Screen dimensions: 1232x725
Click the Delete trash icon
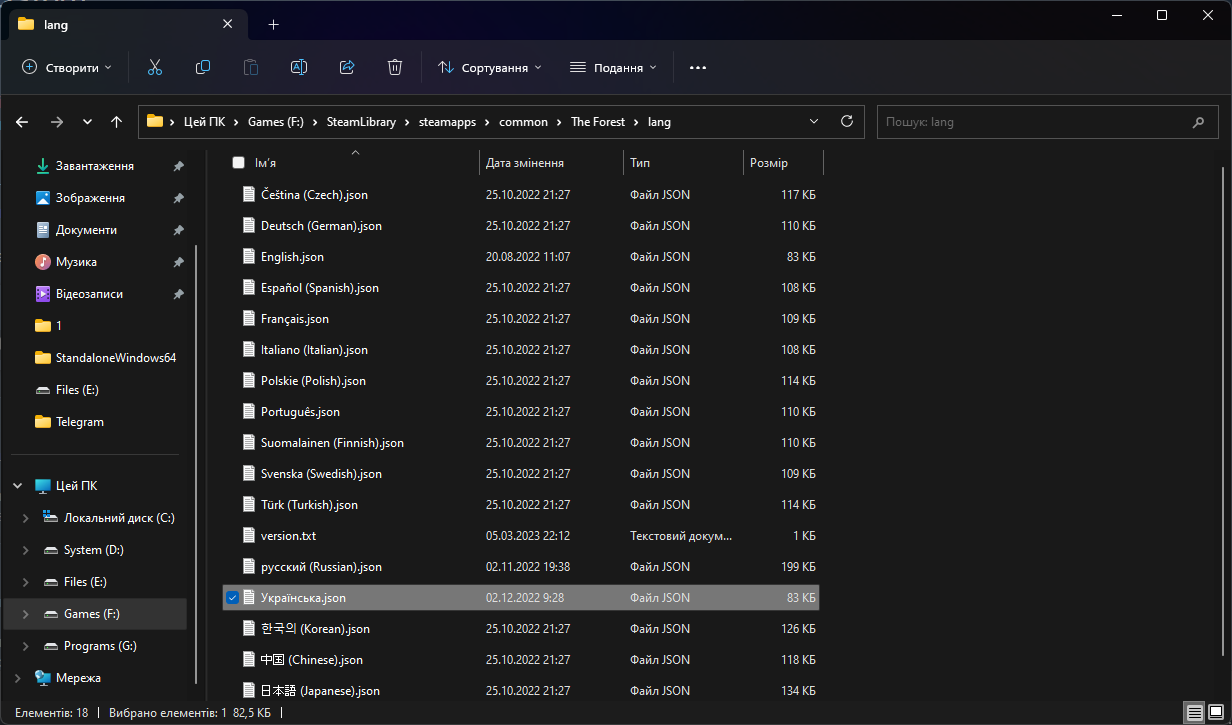pos(395,67)
